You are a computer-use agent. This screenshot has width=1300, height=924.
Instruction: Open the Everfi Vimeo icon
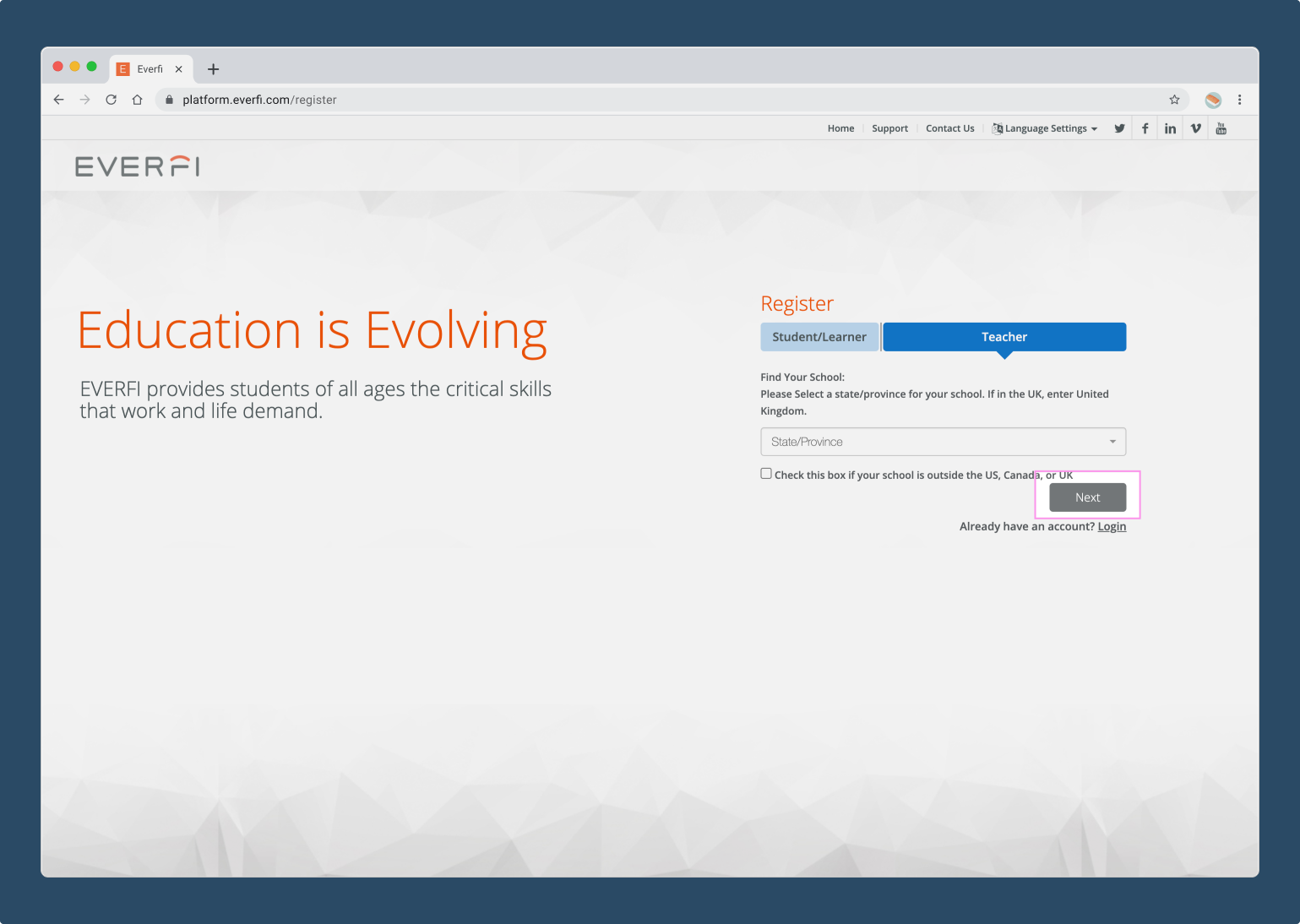1195,128
